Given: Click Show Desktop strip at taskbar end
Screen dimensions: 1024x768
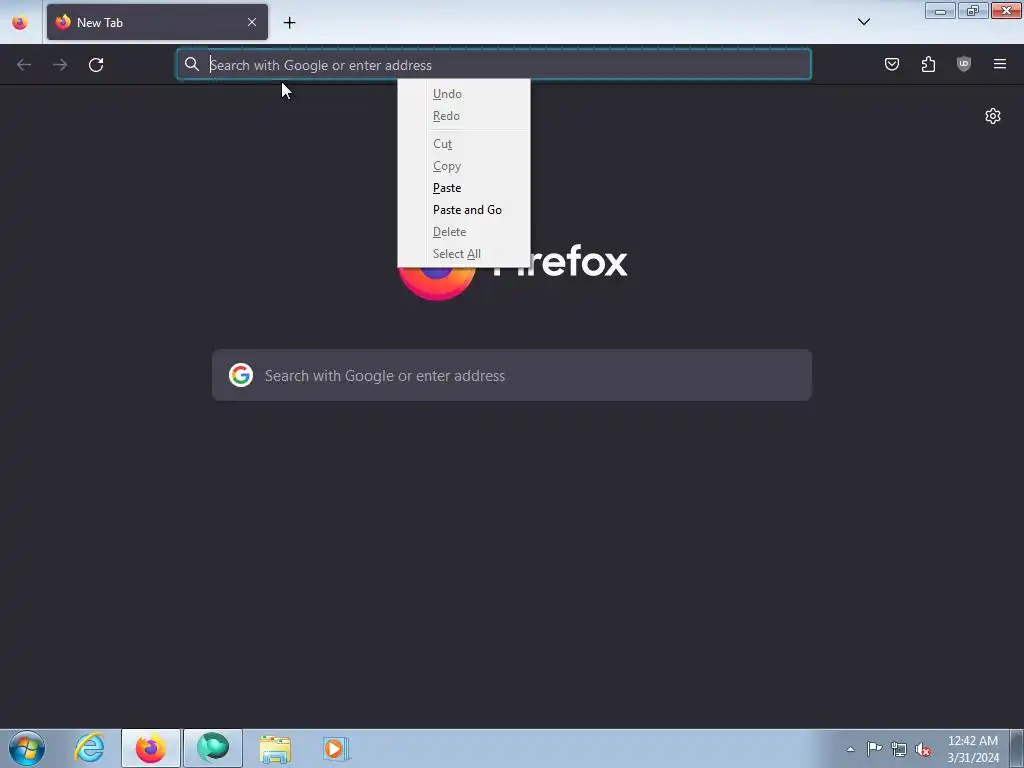Looking at the screenshot, I should (1017, 749).
